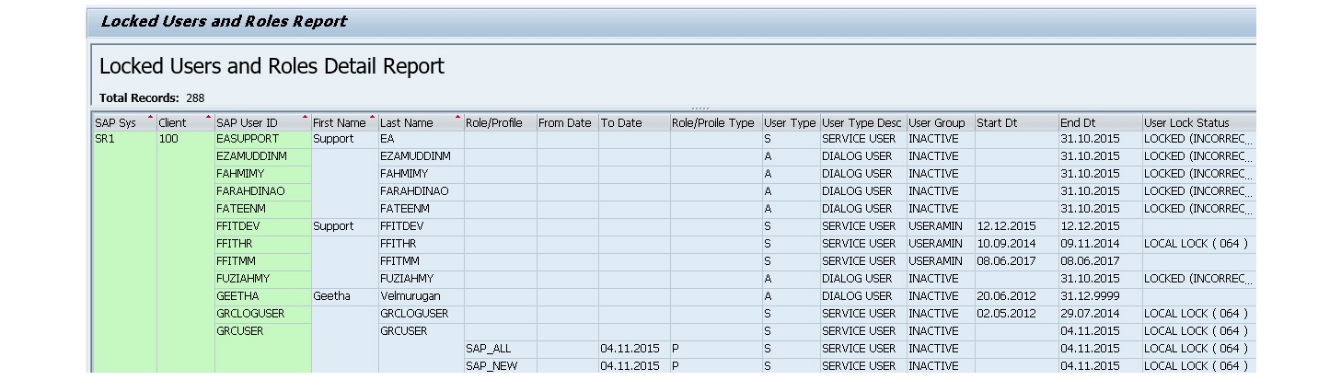Click the User Type column header
The image size is (1341, 379).
(x=790, y=122)
